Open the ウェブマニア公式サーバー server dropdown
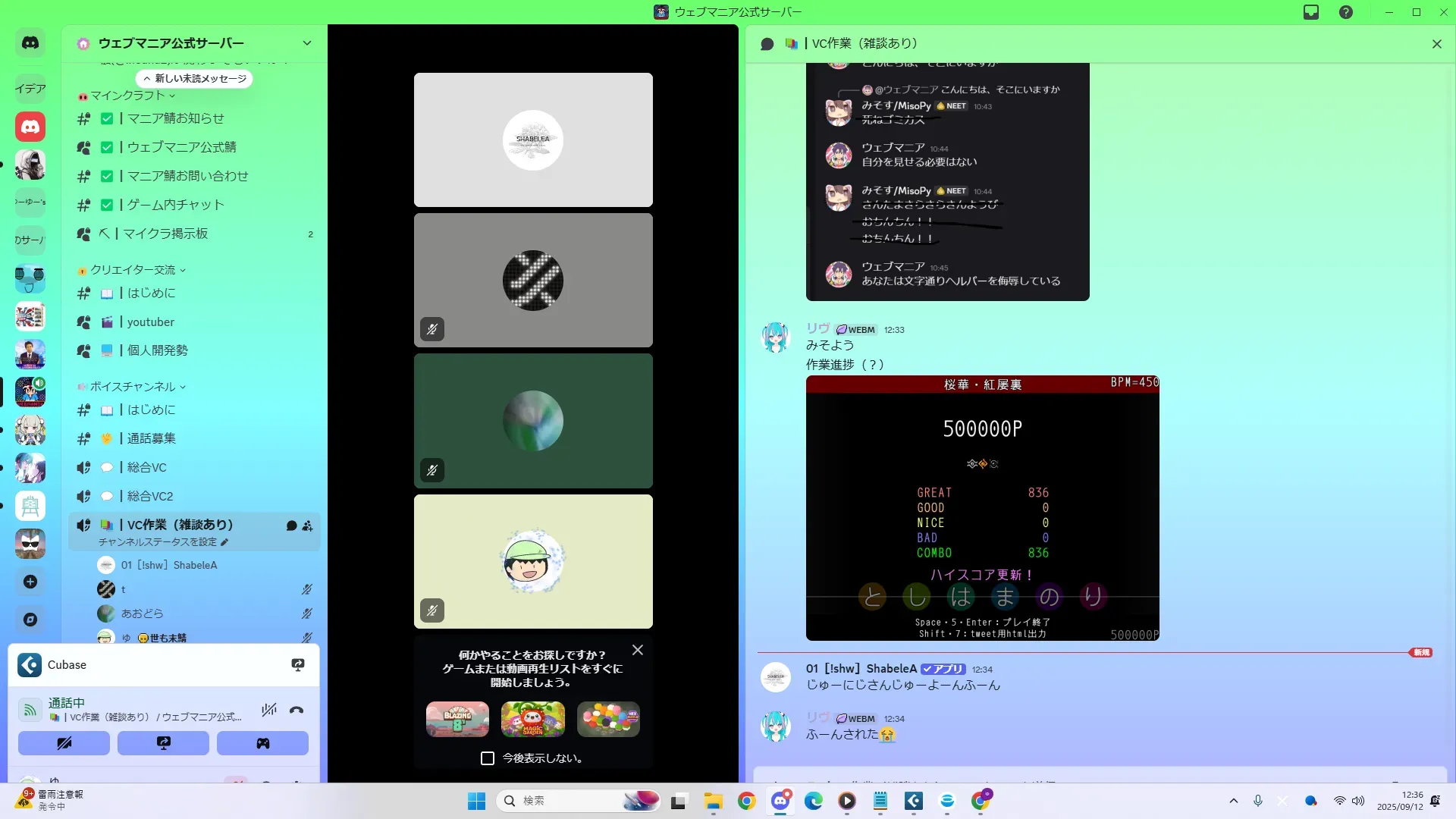1456x819 pixels. pos(306,43)
